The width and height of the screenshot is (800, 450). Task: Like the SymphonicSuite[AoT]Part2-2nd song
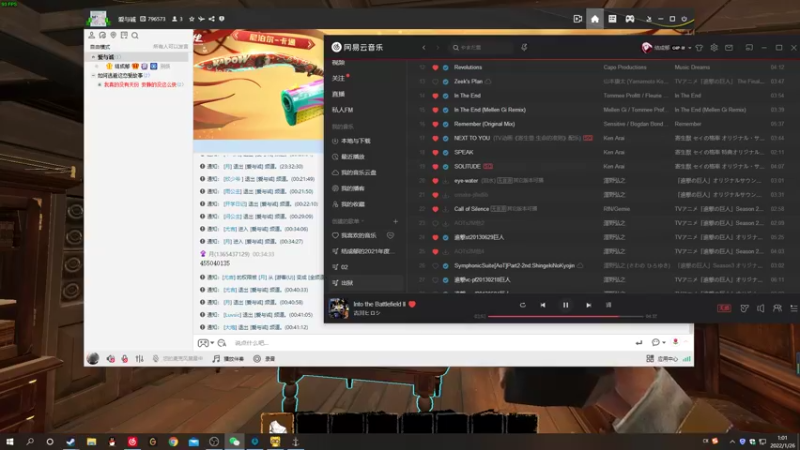pyautogui.click(x=435, y=266)
